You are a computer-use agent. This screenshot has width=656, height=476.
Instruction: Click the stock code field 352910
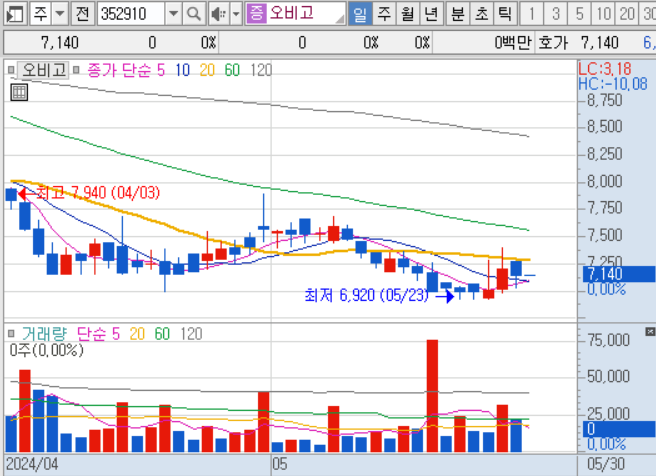coord(131,14)
